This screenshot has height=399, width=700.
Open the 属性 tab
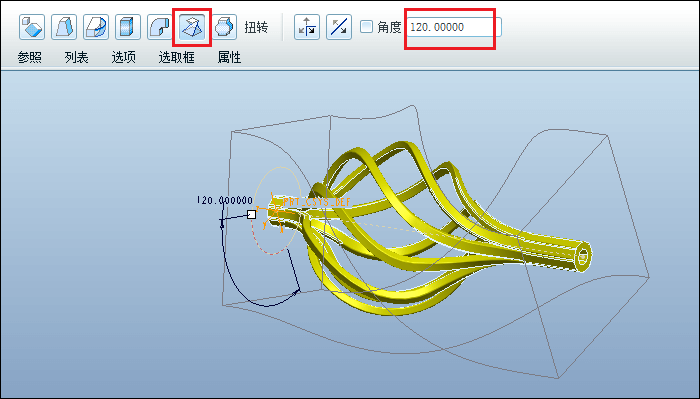click(x=229, y=57)
